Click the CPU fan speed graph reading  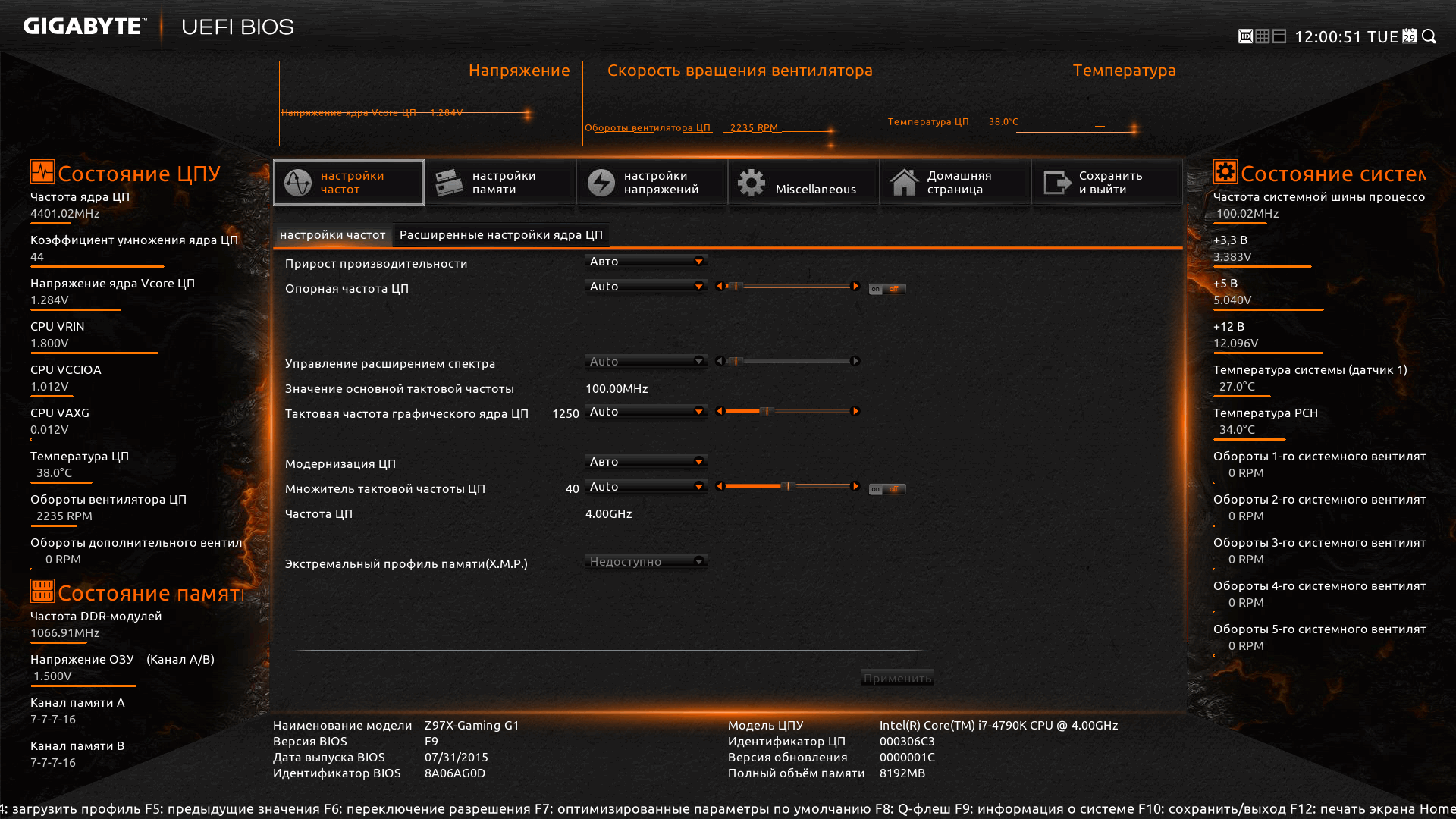[681, 128]
